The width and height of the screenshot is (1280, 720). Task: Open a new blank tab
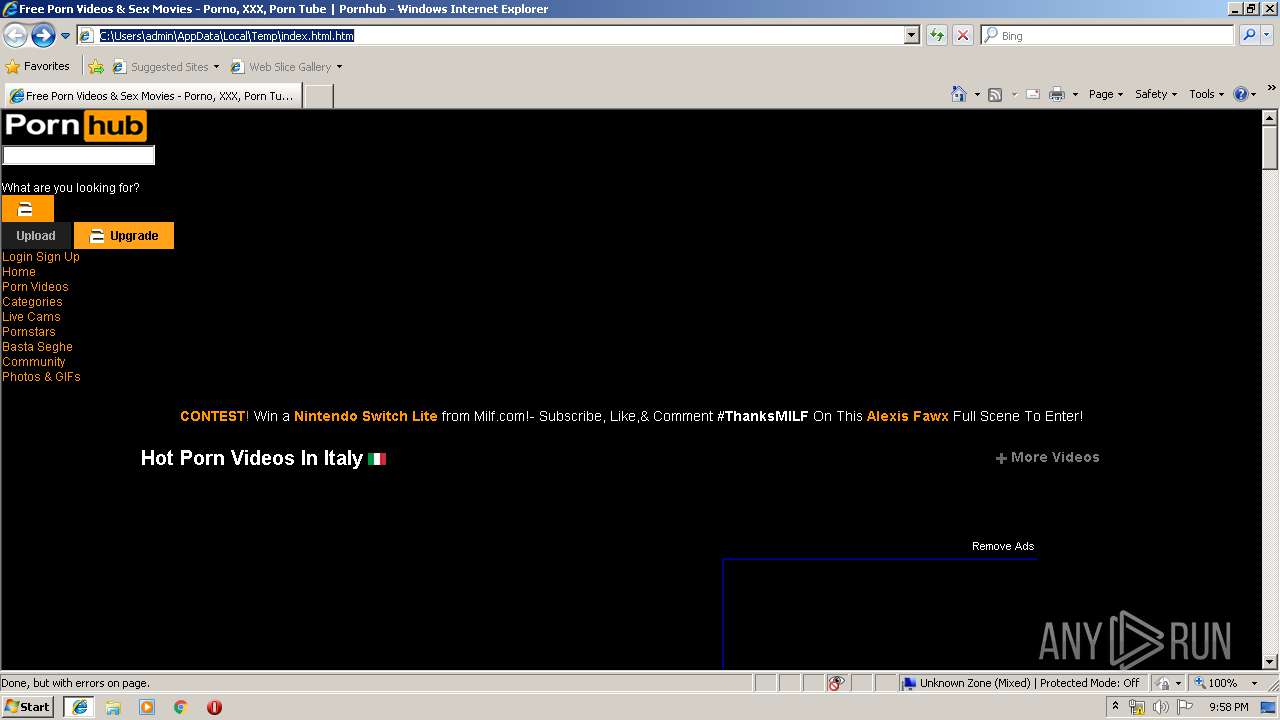pos(318,96)
